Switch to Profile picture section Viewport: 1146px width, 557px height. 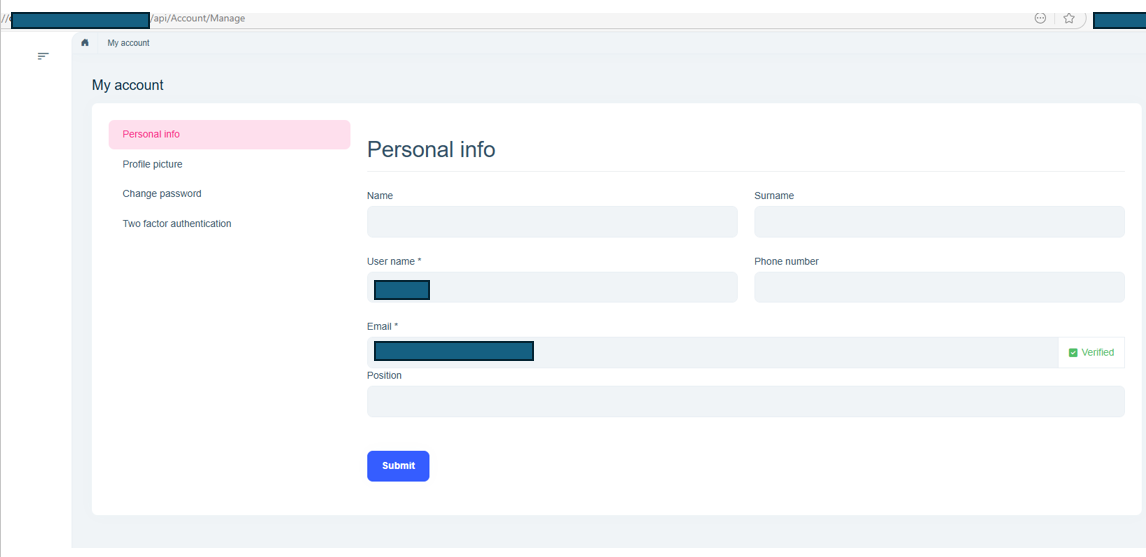pyautogui.click(x=153, y=164)
